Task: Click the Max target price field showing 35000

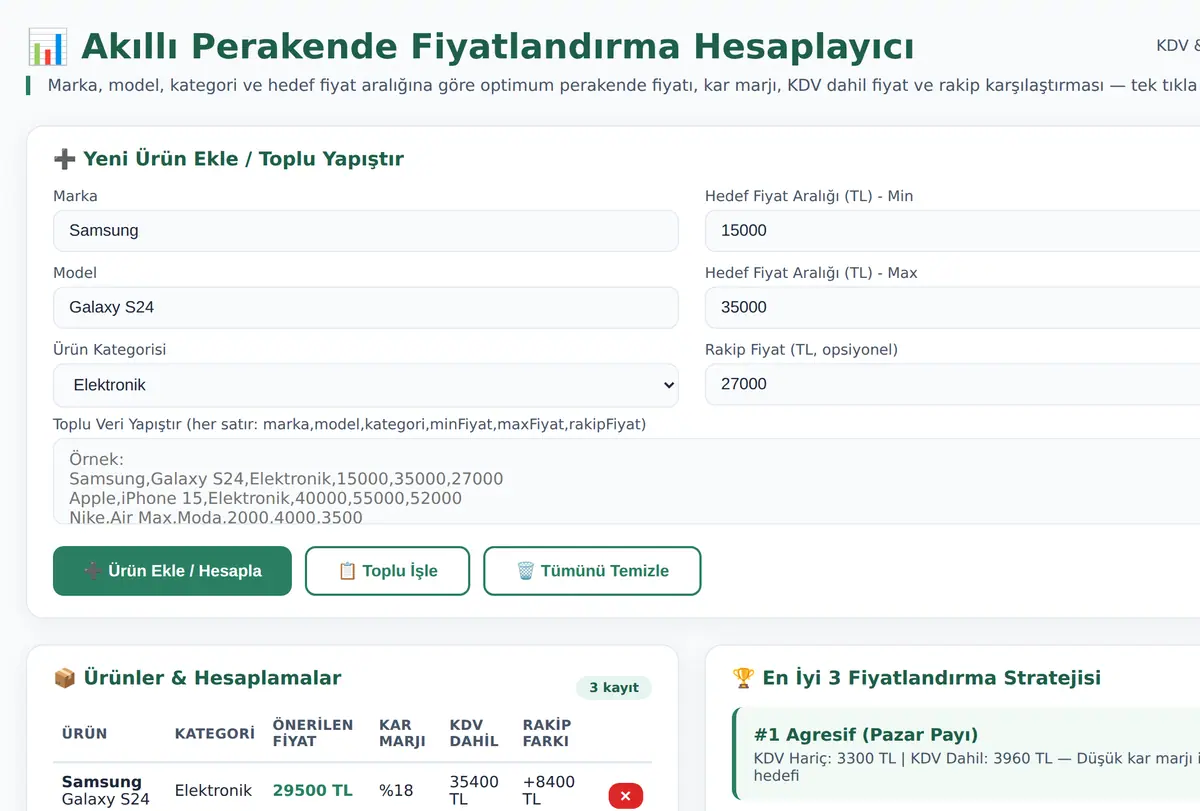Action: [952, 308]
